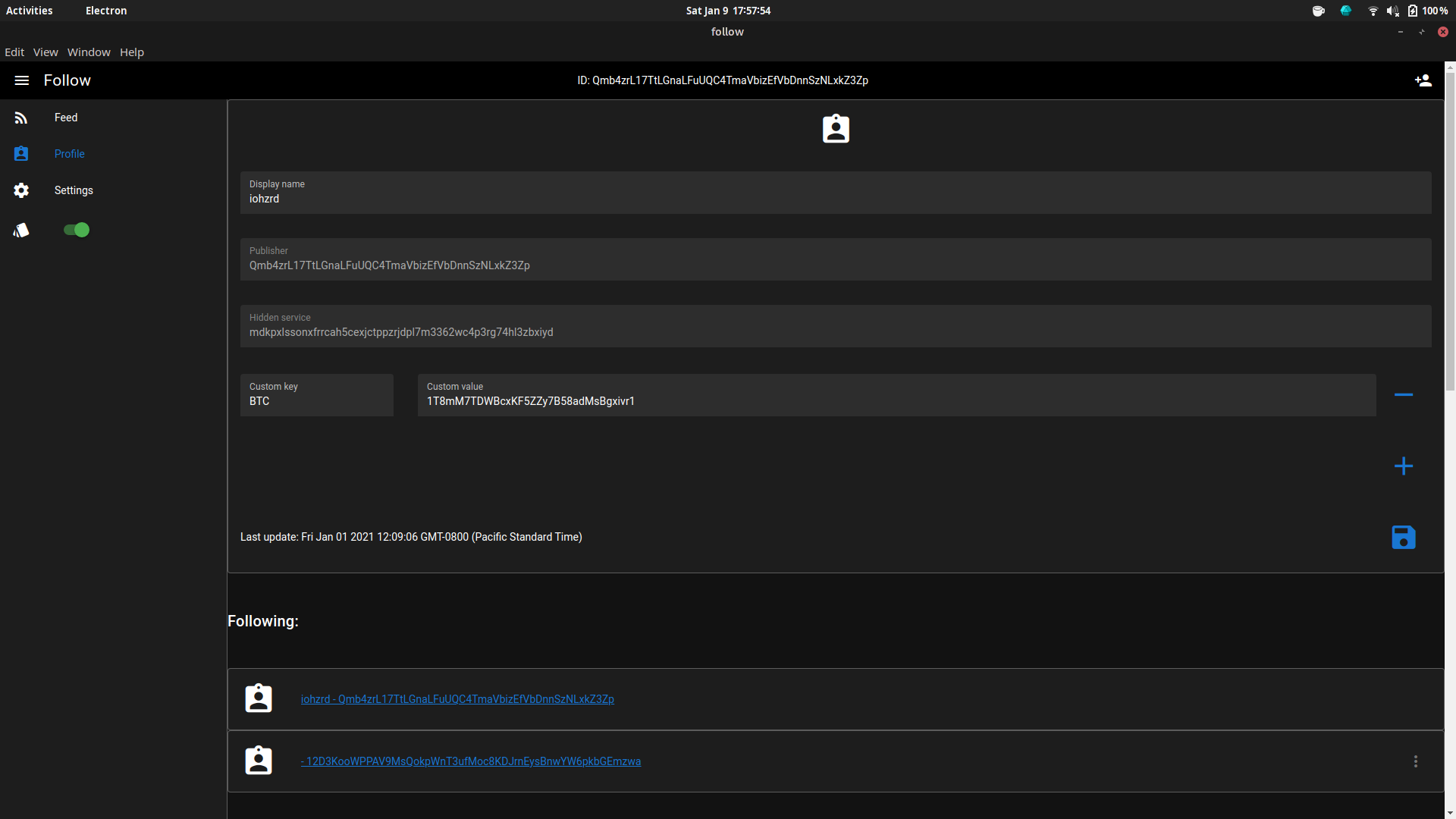Open the hamburger navigation menu
Viewport: 1456px width, 819px height.
point(21,80)
